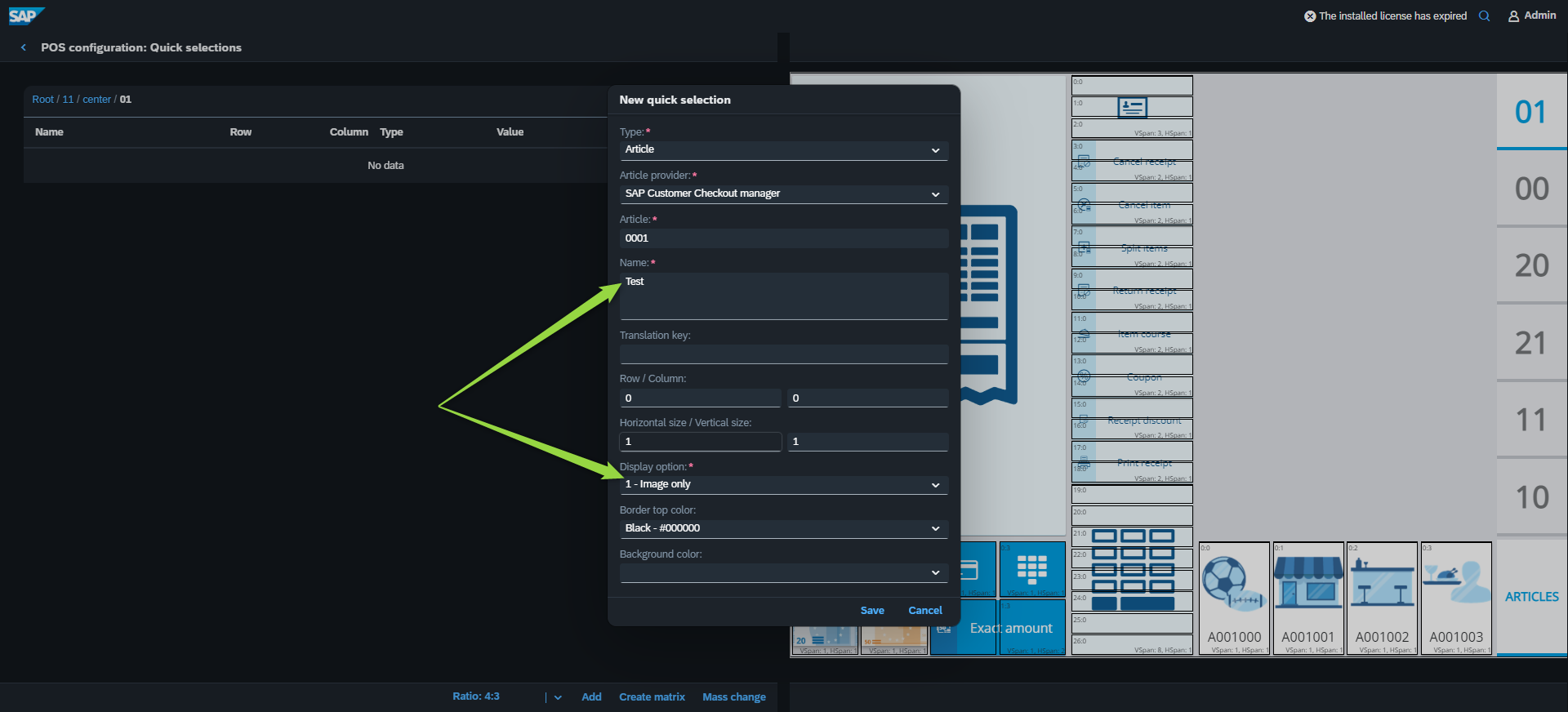Select the customer card icon tile
Viewport: 1568px width, 712px height.
pyautogui.click(x=1132, y=107)
